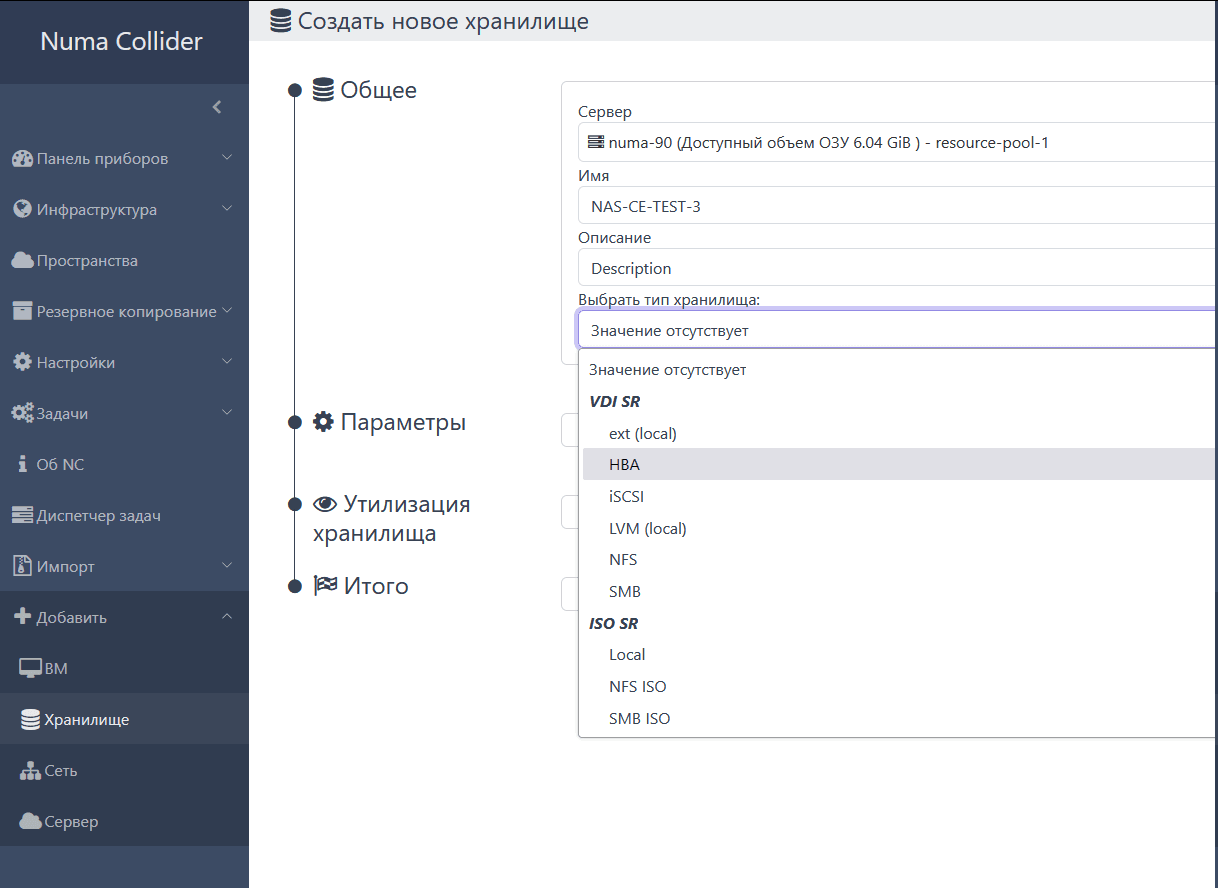The height and width of the screenshot is (888, 1218).
Task: Click the Описание text field
Action: [x=896, y=268]
